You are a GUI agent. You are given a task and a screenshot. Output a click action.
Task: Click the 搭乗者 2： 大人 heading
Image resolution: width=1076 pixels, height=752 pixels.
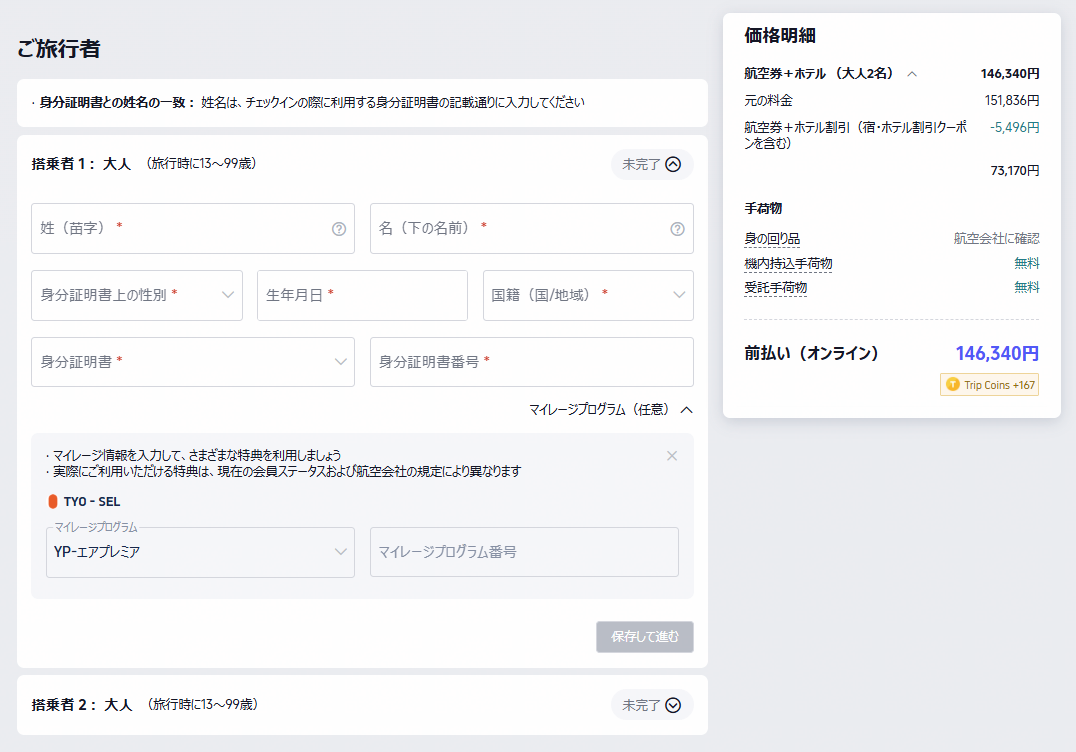[82, 705]
